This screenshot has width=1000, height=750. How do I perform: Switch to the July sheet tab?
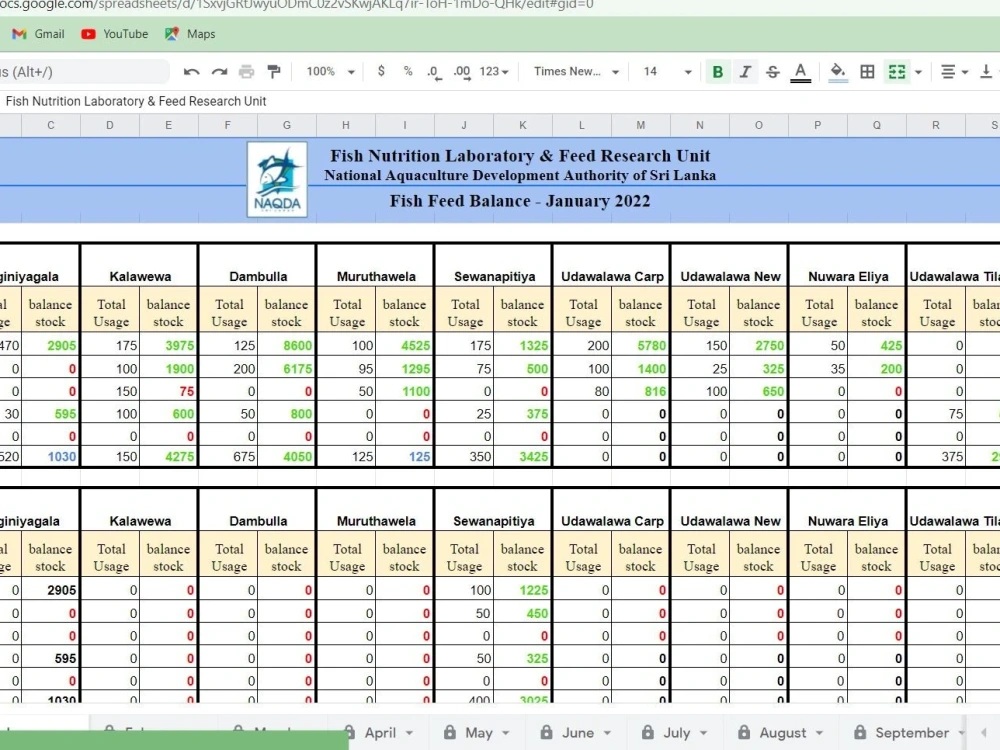pyautogui.click(x=677, y=733)
